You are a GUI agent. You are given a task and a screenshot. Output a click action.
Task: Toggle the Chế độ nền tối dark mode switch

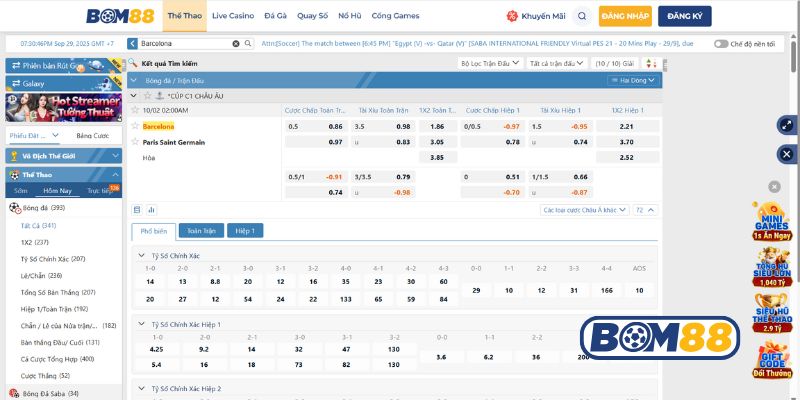(720, 44)
